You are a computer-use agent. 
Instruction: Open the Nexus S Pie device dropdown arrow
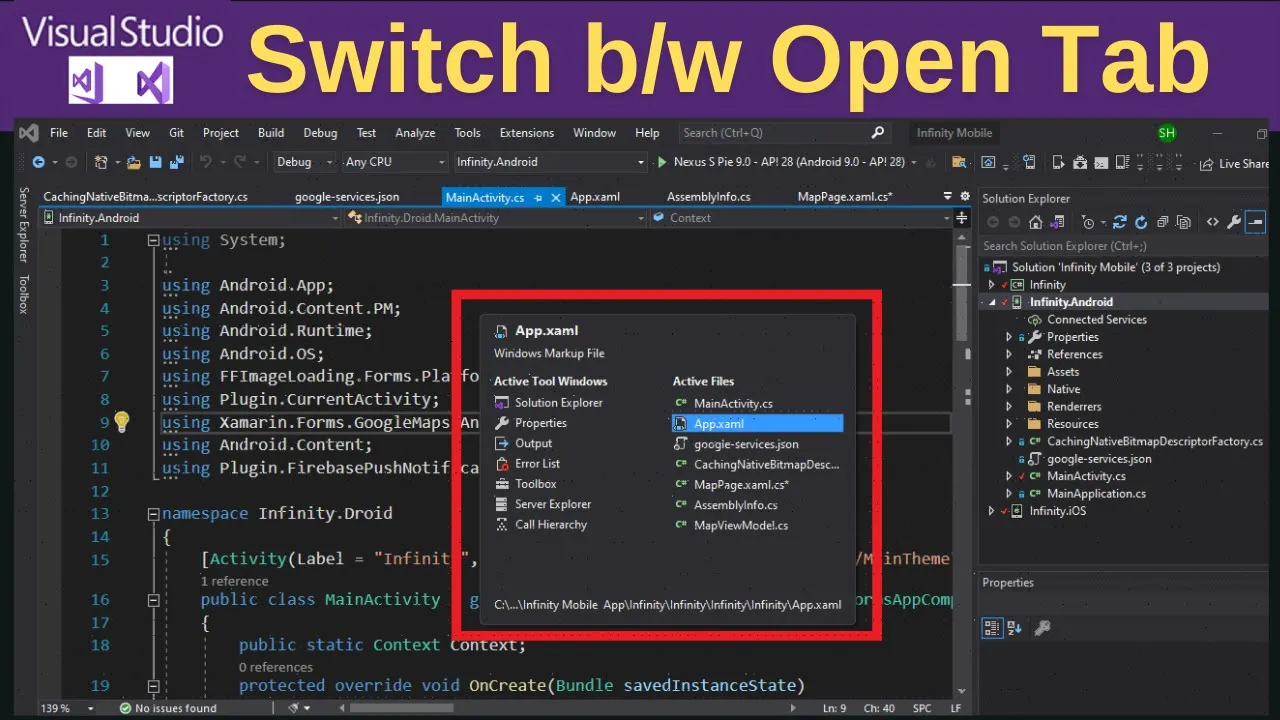point(912,162)
